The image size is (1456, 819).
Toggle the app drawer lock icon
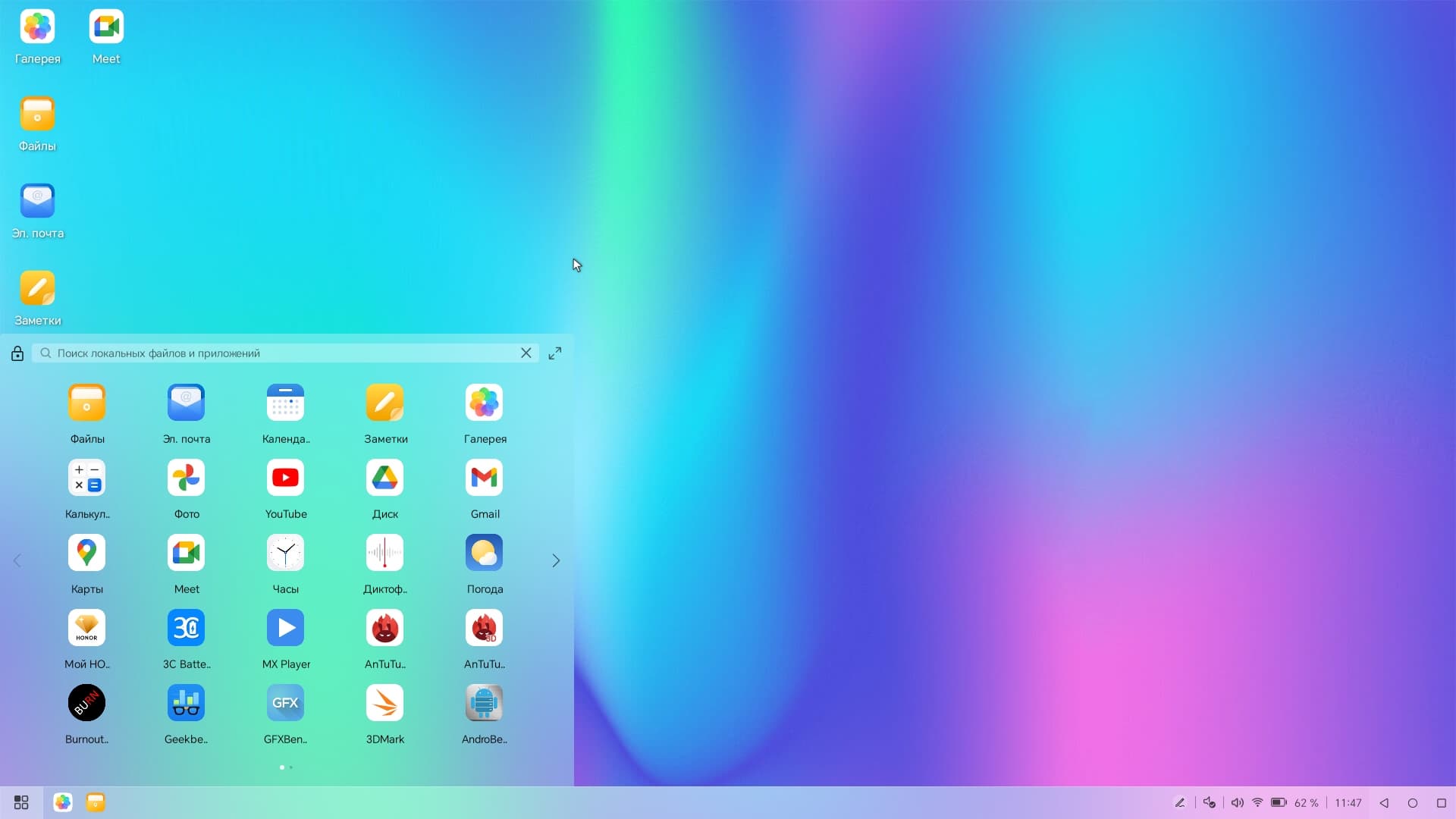click(17, 353)
